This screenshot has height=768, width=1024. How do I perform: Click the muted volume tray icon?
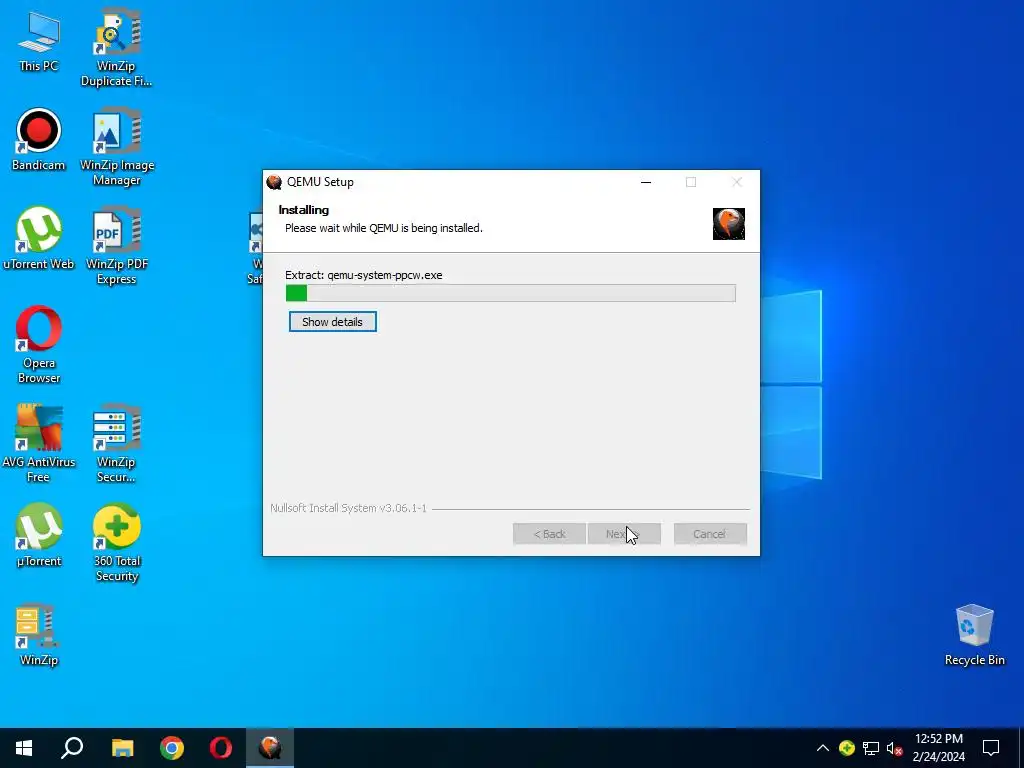click(x=895, y=748)
